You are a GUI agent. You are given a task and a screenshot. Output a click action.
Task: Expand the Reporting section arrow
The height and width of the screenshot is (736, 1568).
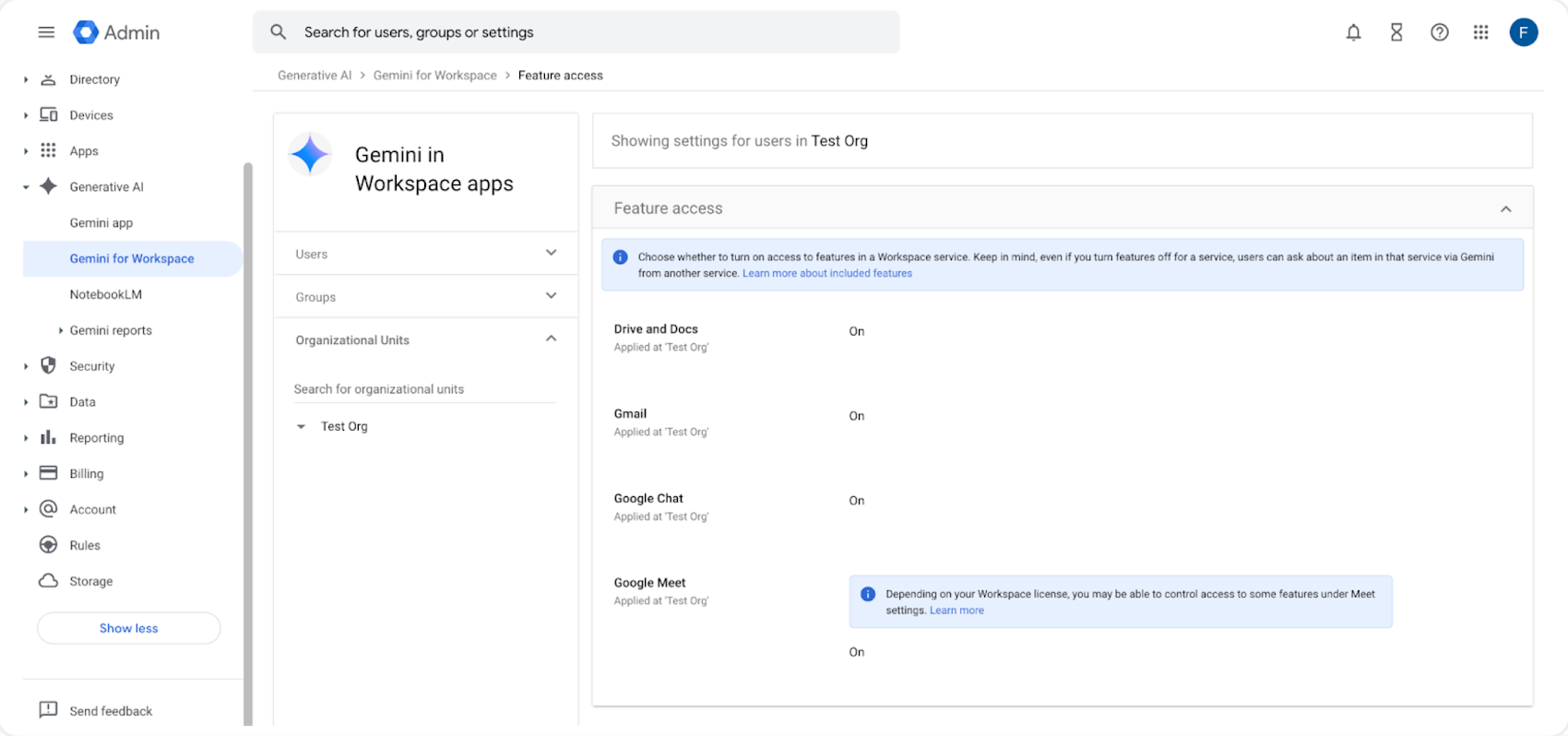tap(26, 438)
